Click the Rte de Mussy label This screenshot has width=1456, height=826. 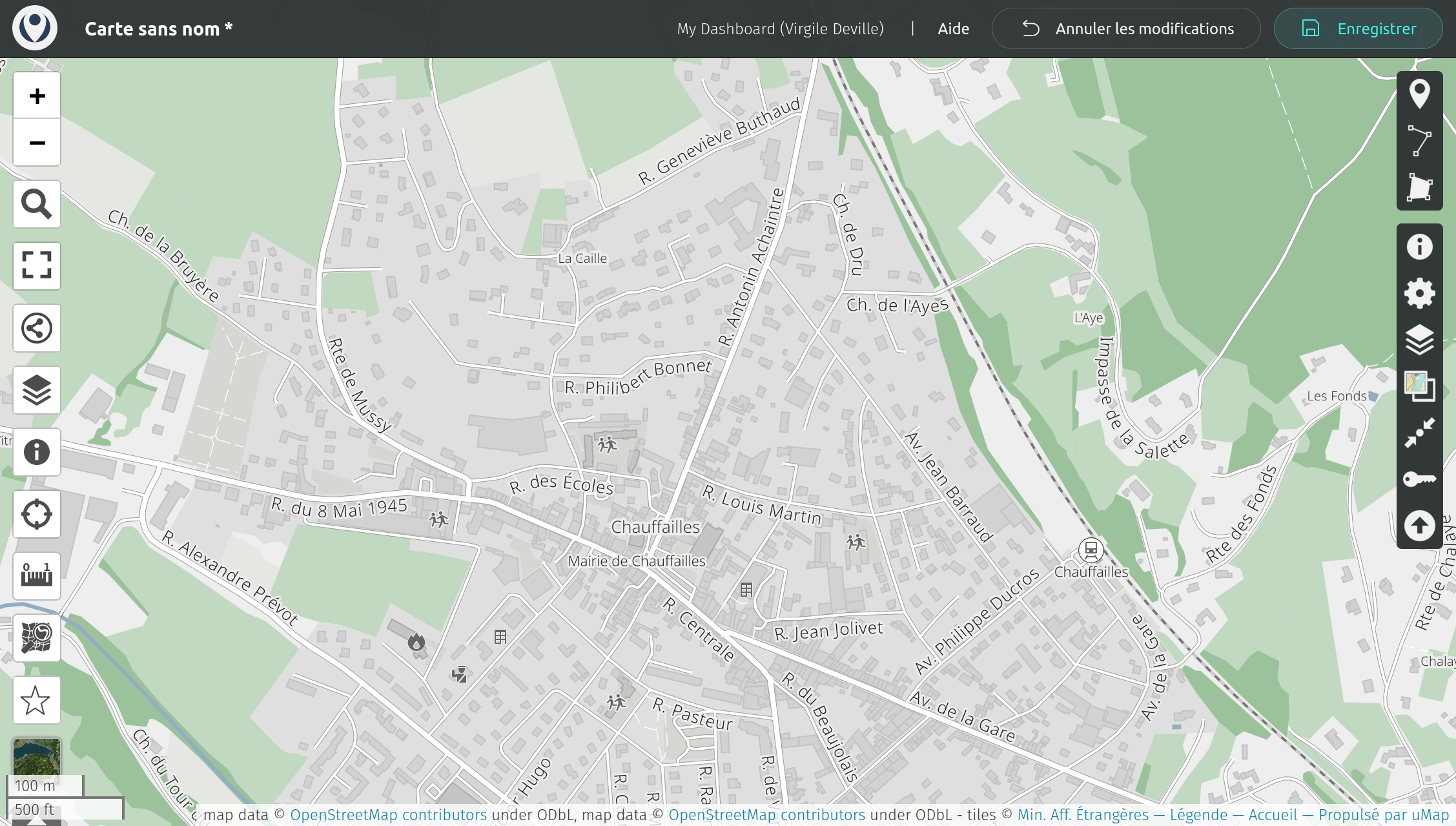(359, 385)
